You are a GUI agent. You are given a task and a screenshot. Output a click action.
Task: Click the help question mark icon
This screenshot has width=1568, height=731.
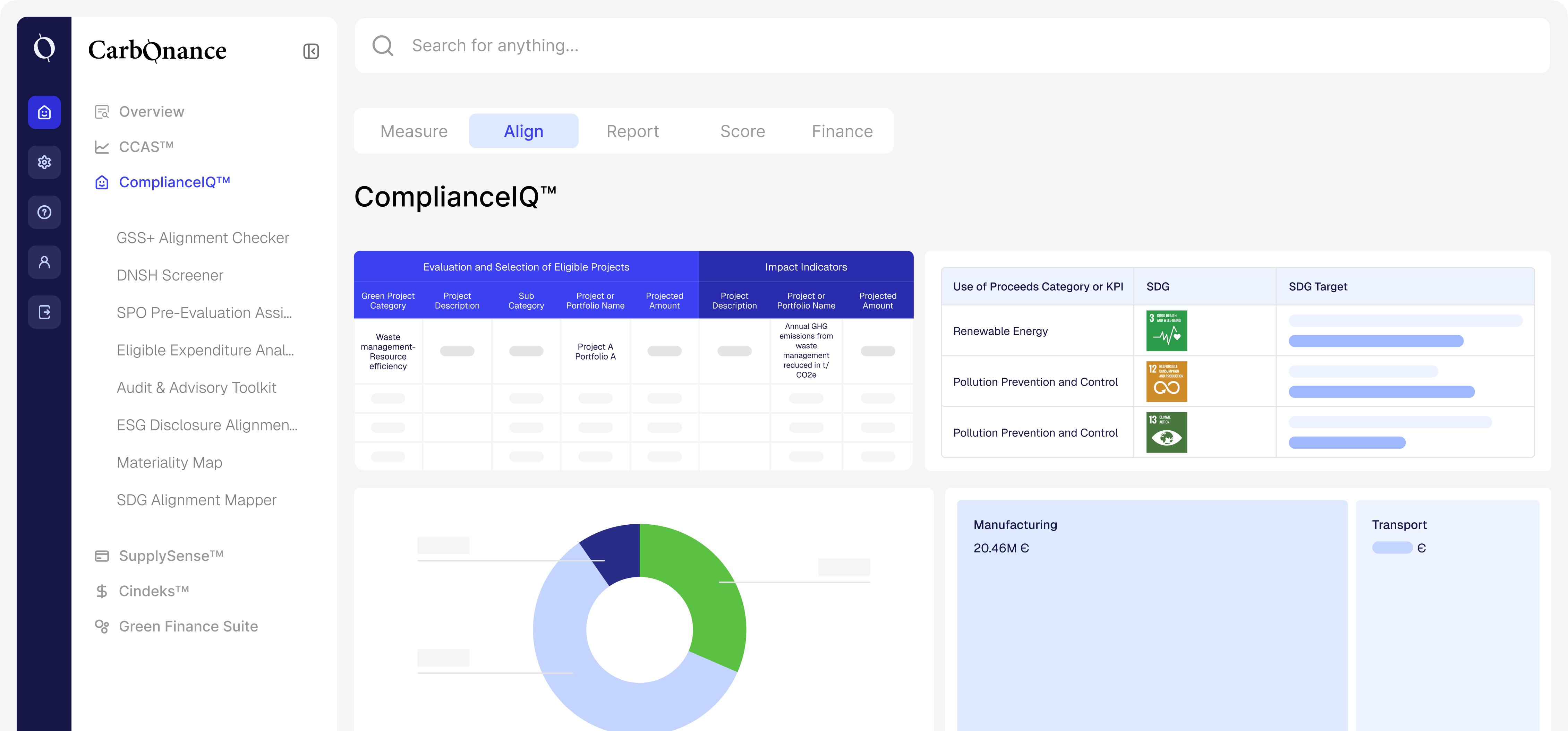coord(44,212)
